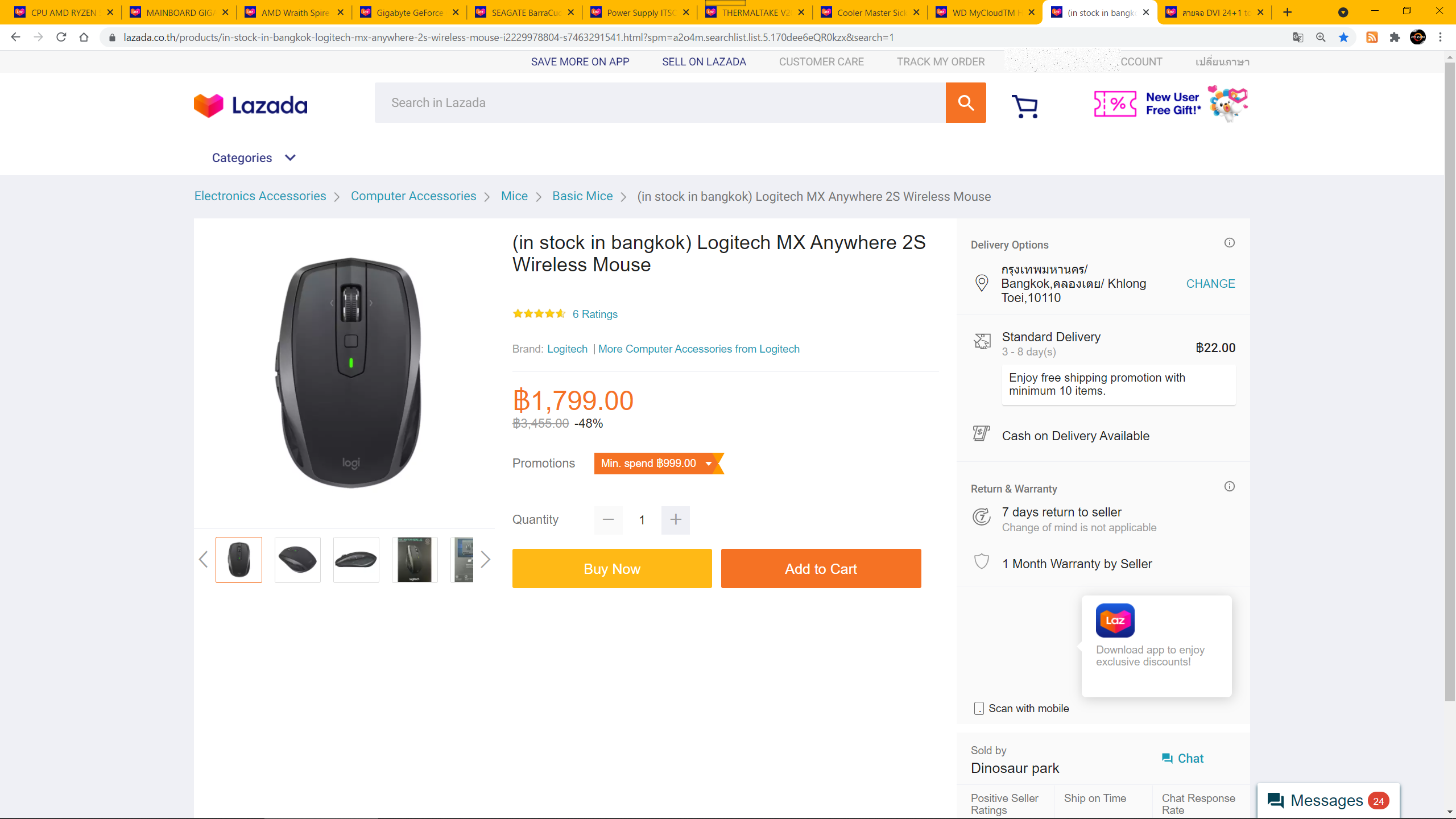Viewport: 1456px width, 819px height.
Task: Switch to the Gigabyte GeForce tab
Action: [409, 13]
